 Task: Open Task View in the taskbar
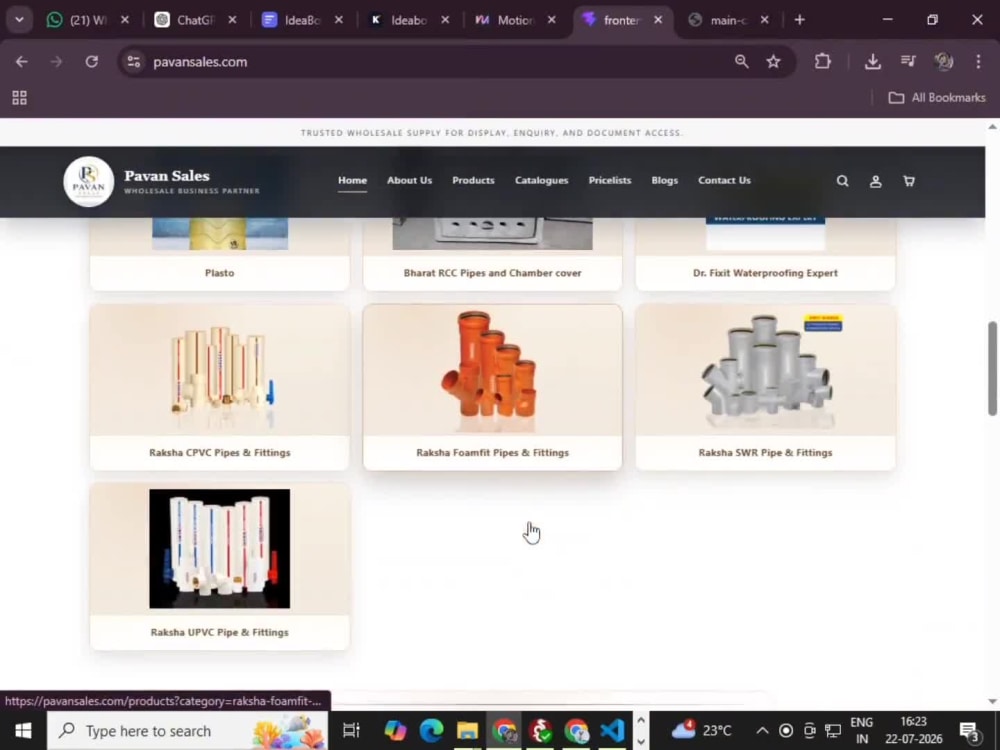coord(351,730)
